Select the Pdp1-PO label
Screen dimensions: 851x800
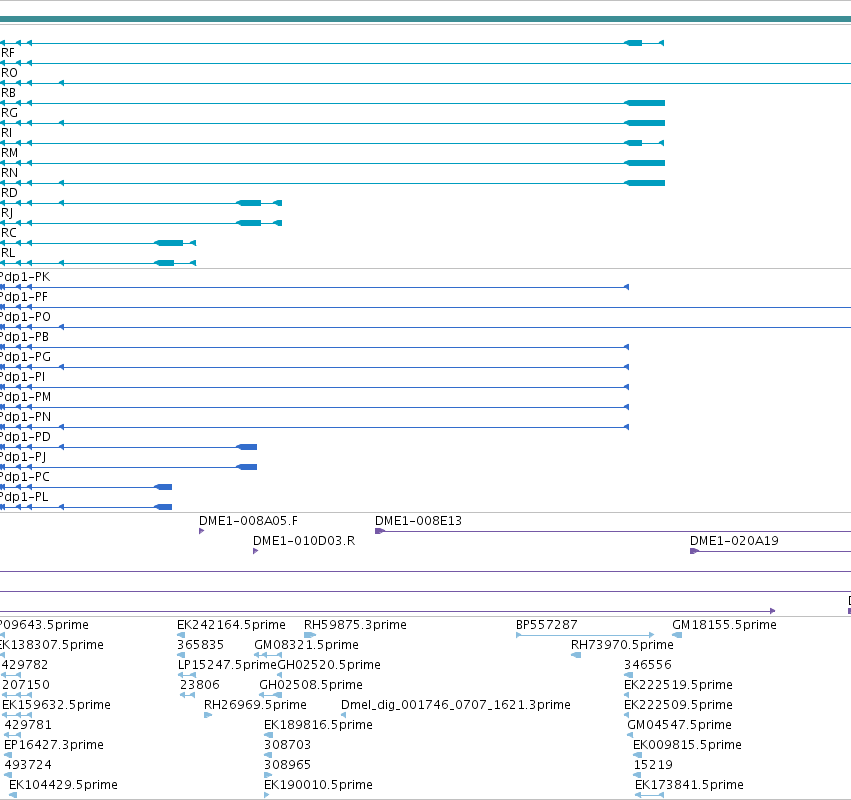(x=26, y=317)
